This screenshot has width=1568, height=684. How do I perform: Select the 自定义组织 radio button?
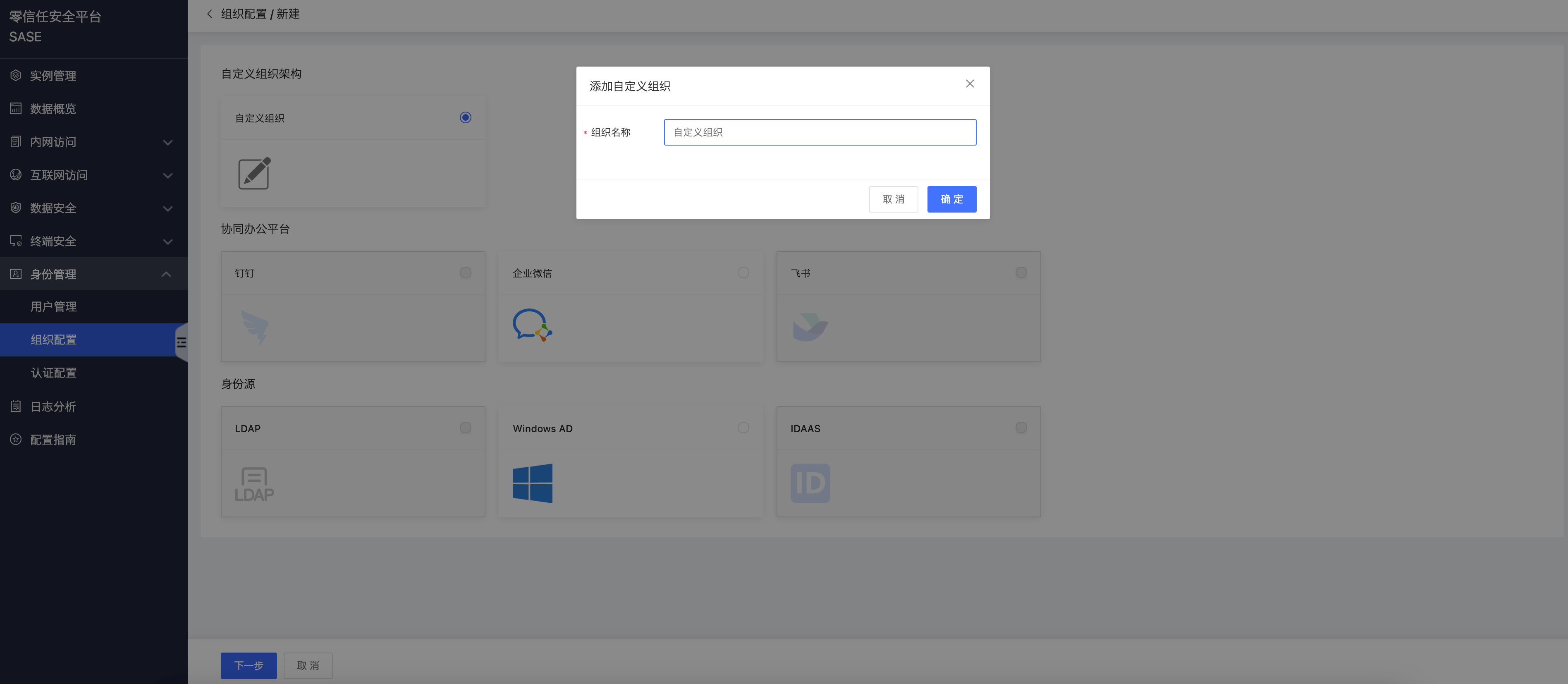click(x=466, y=117)
